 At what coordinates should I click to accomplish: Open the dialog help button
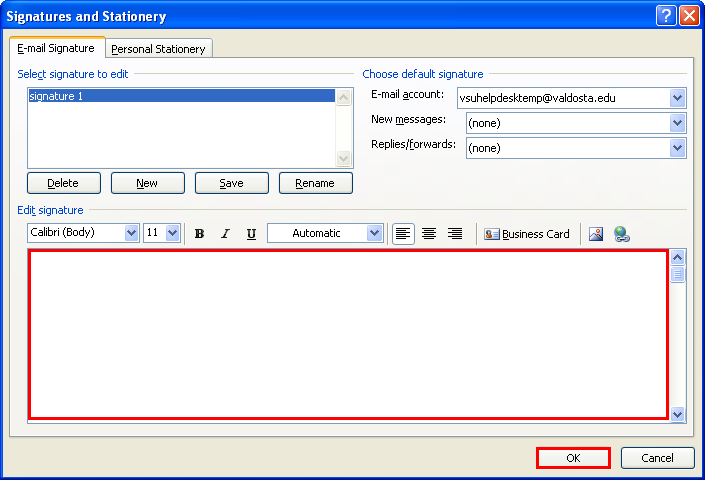click(666, 16)
